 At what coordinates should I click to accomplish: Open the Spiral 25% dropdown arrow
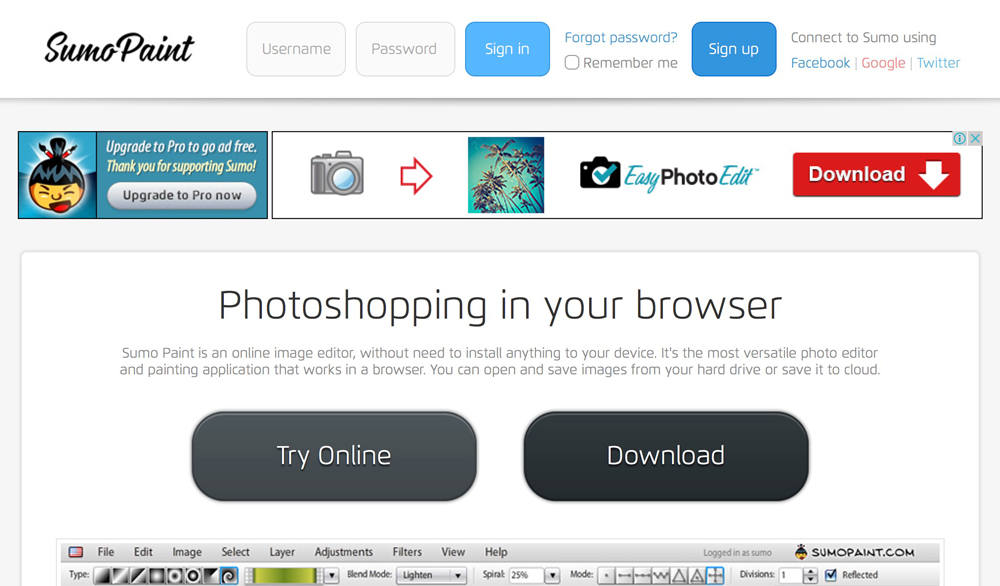tap(552, 575)
